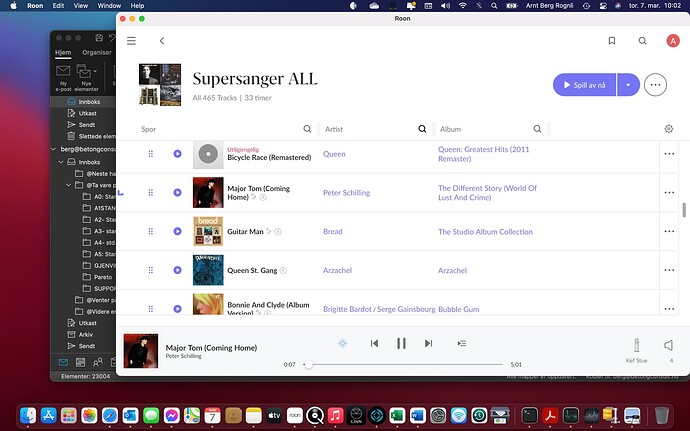Open album link Queen: Greatest Hits (2011 Remaster)
Screen dimensions: 690x431
pos(483,154)
